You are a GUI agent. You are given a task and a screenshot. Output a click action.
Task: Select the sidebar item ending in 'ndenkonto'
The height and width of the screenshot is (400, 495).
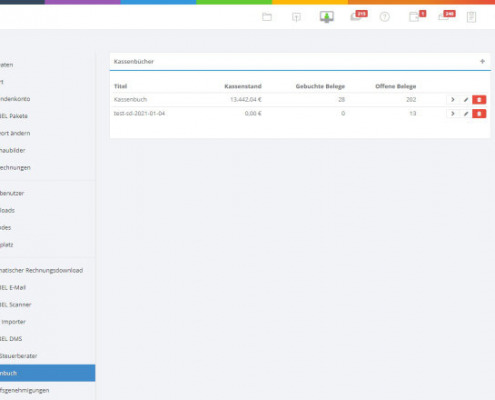point(15,99)
